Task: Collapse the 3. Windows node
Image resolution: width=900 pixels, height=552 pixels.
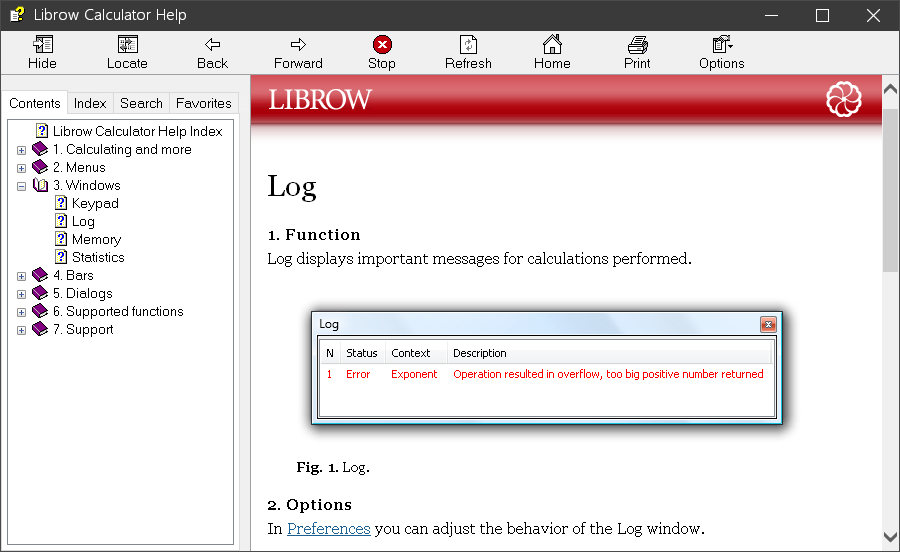Action: click(x=21, y=186)
